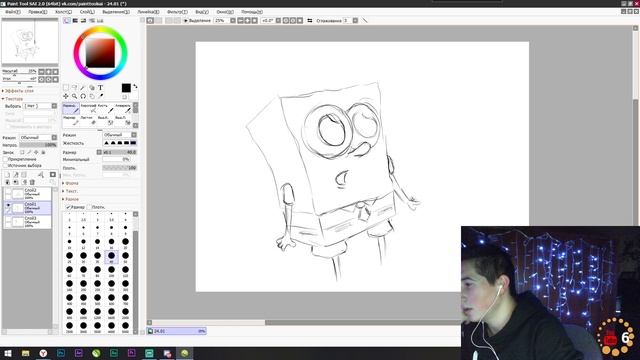Select the lasso selection tool

tap(74, 88)
